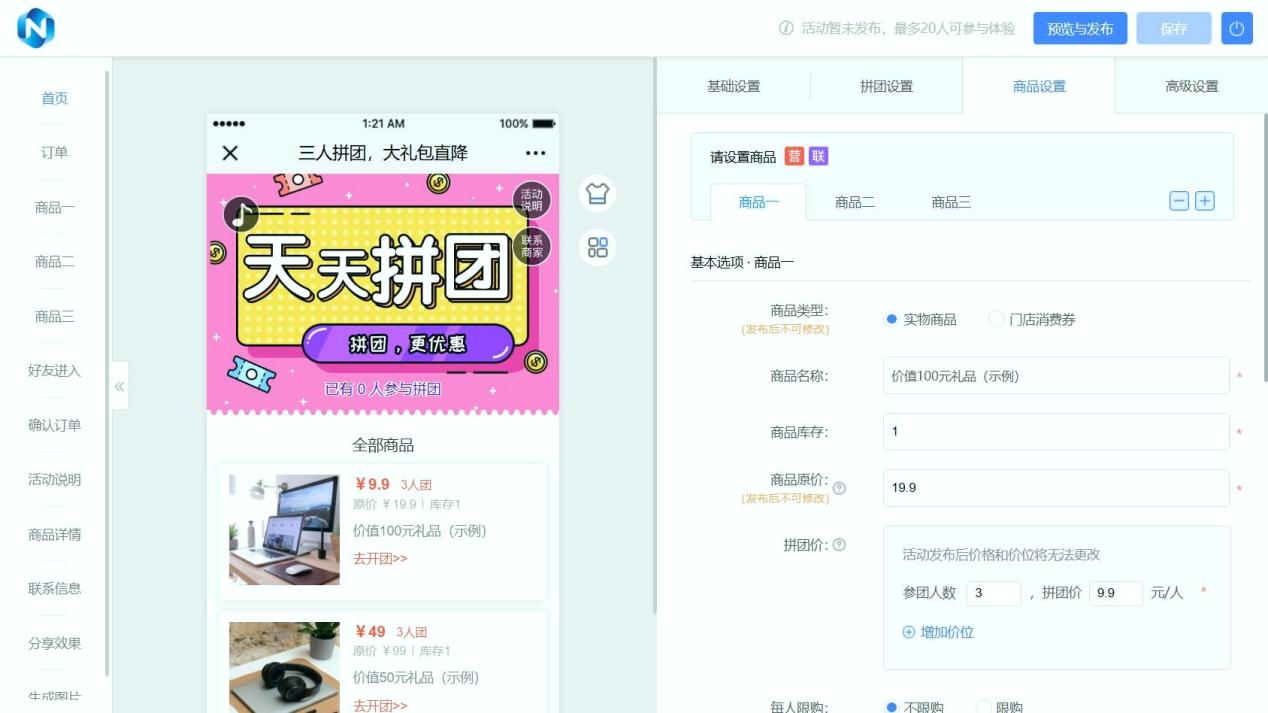Collapse the left sidebar with double chevron
Image resolution: width=1268 pixels, height=713 pixels.
(x=119, y=386)
